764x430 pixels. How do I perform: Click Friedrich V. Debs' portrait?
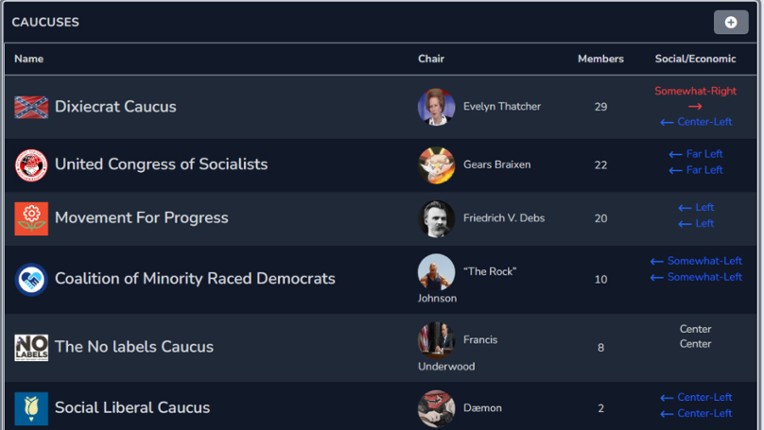[436, 219]
